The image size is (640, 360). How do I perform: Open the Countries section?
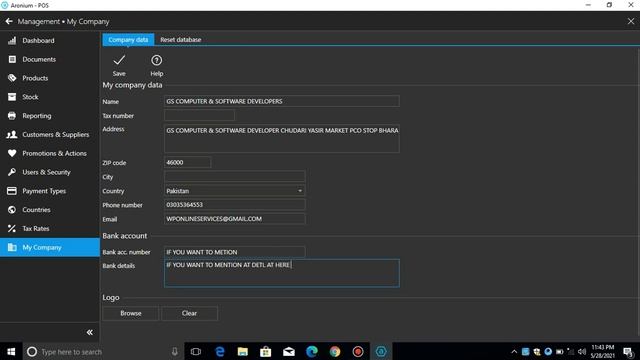click(50, 209)
